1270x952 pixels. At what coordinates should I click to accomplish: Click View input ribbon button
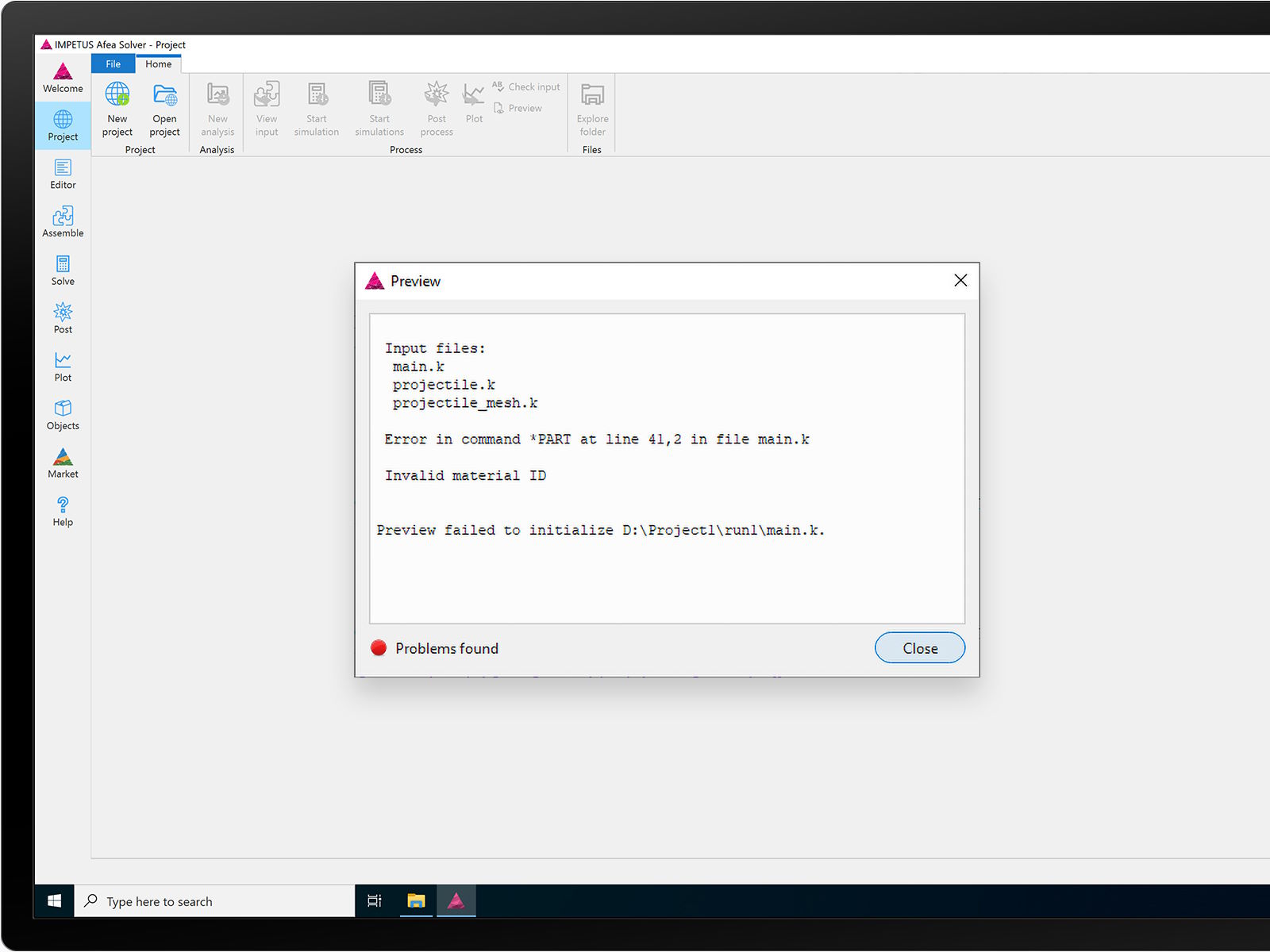tap(267, 109)
